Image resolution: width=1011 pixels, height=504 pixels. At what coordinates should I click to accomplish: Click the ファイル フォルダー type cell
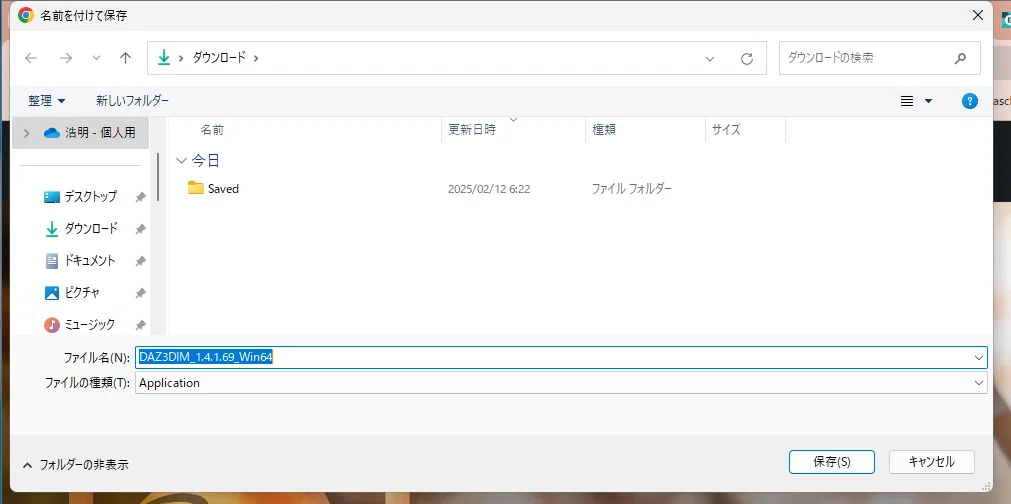(x=632, y=189)
